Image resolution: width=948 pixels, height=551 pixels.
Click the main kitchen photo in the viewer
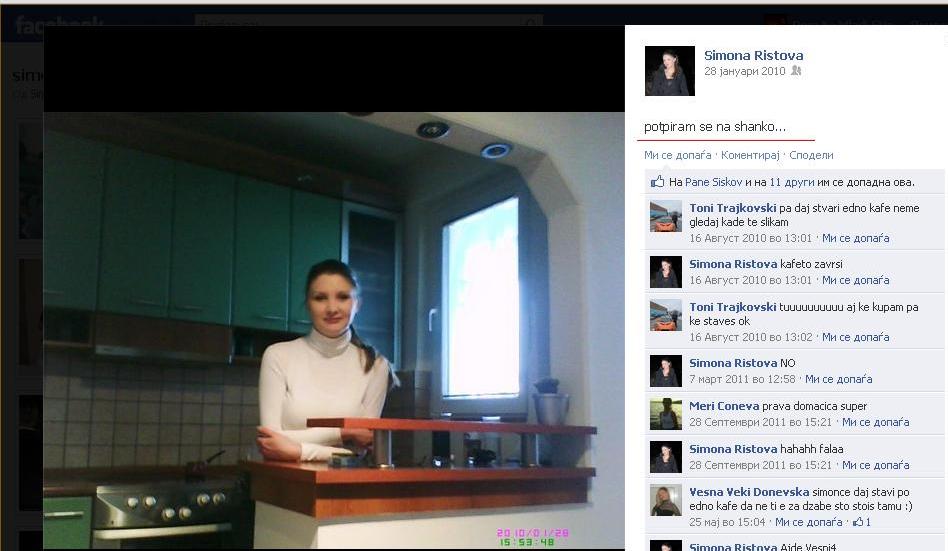[334, 330]
